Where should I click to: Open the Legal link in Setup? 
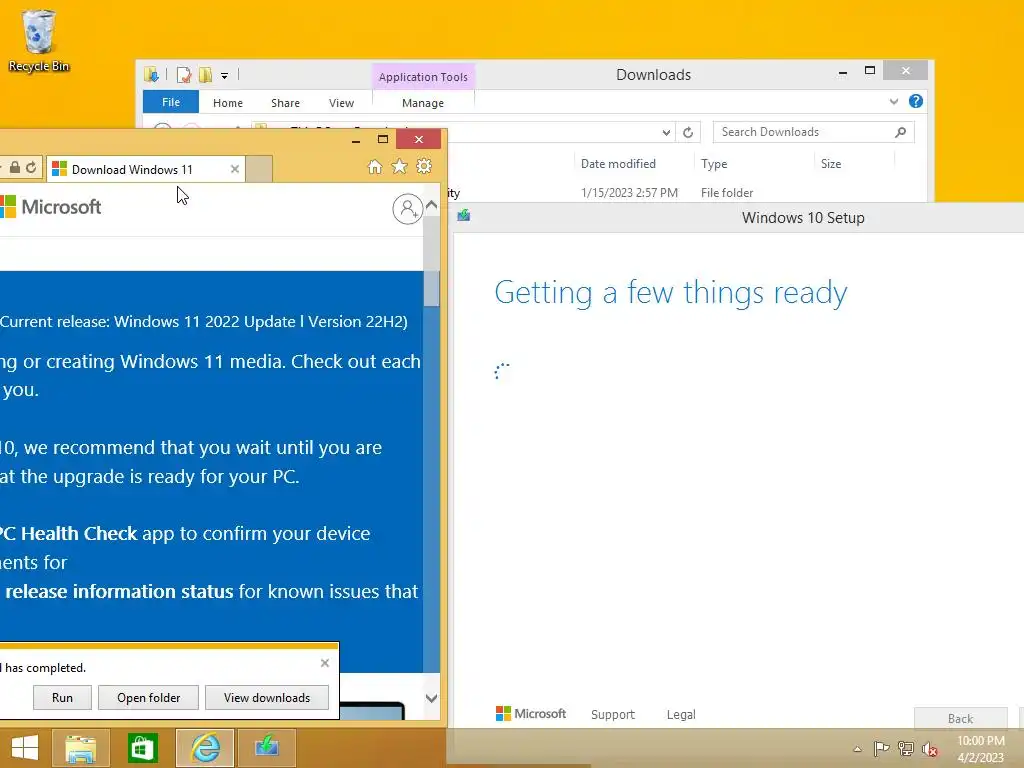pos(681,714)
